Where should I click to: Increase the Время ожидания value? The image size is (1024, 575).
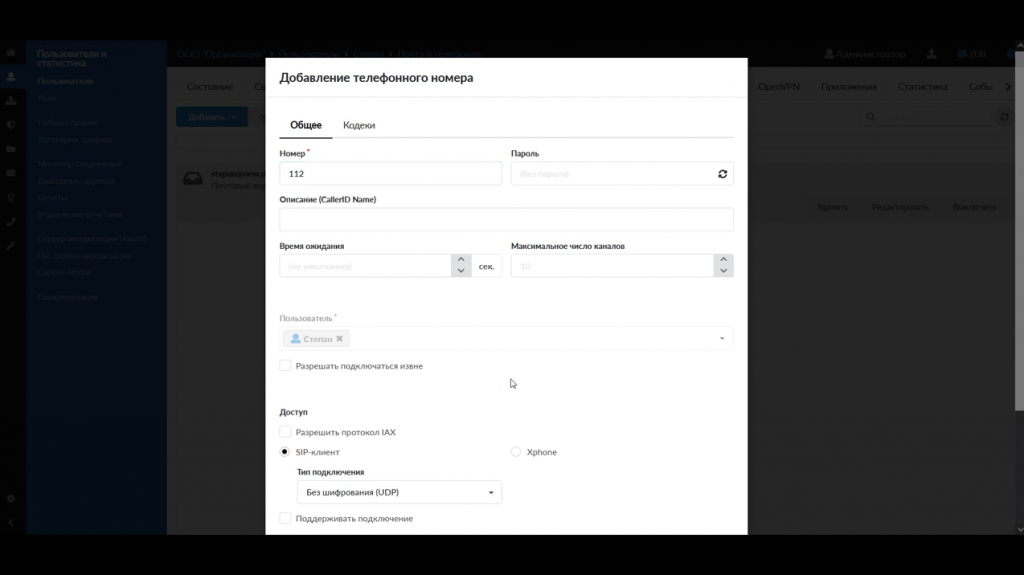[x=461, y=260]
